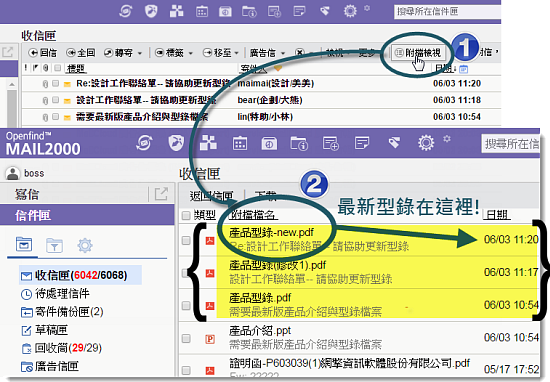Expand the 移至 dropdown arrow

tap(236, 53)
